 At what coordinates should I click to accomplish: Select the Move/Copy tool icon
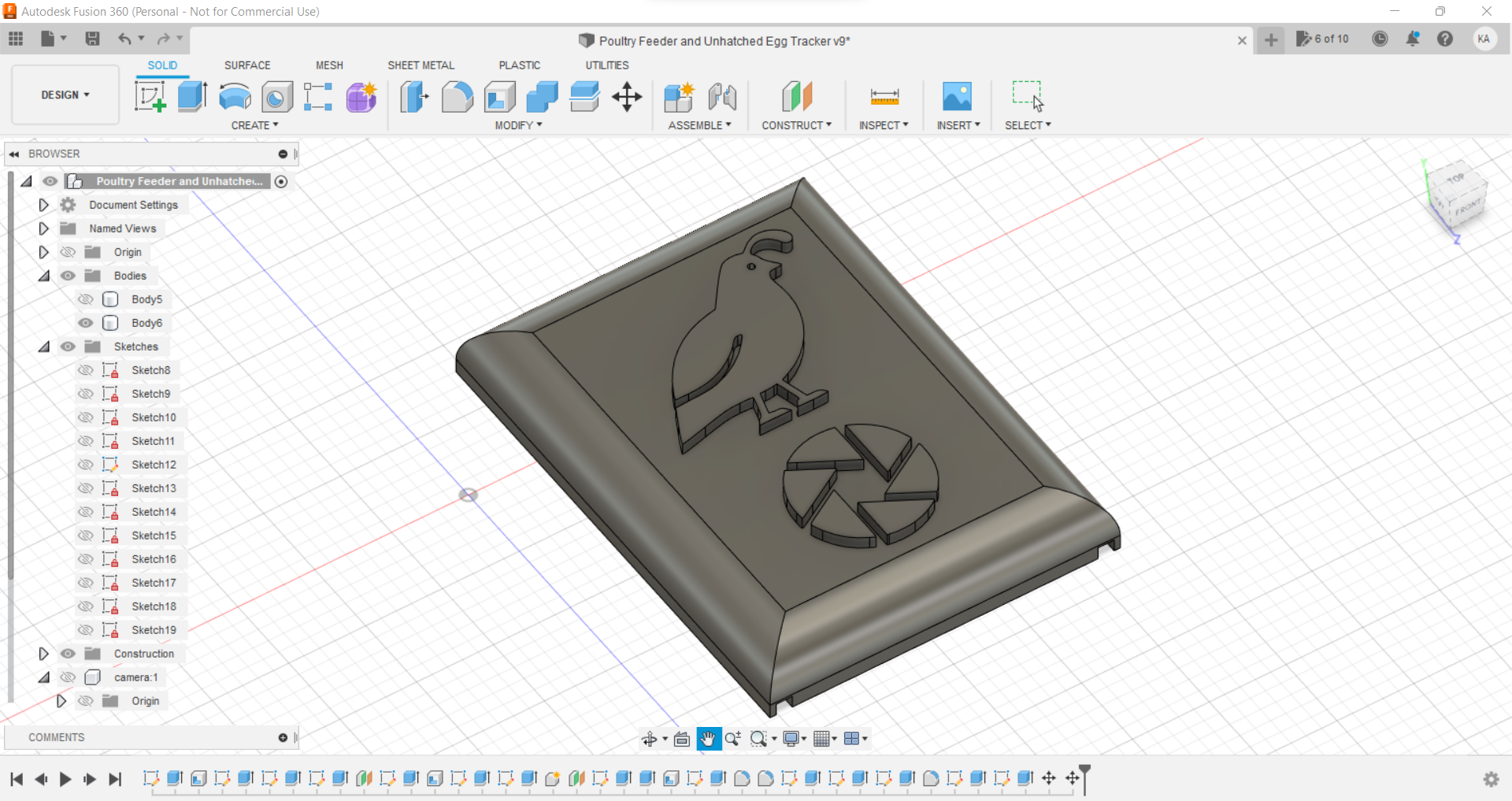pyautogui.click(x=627, y=97)
